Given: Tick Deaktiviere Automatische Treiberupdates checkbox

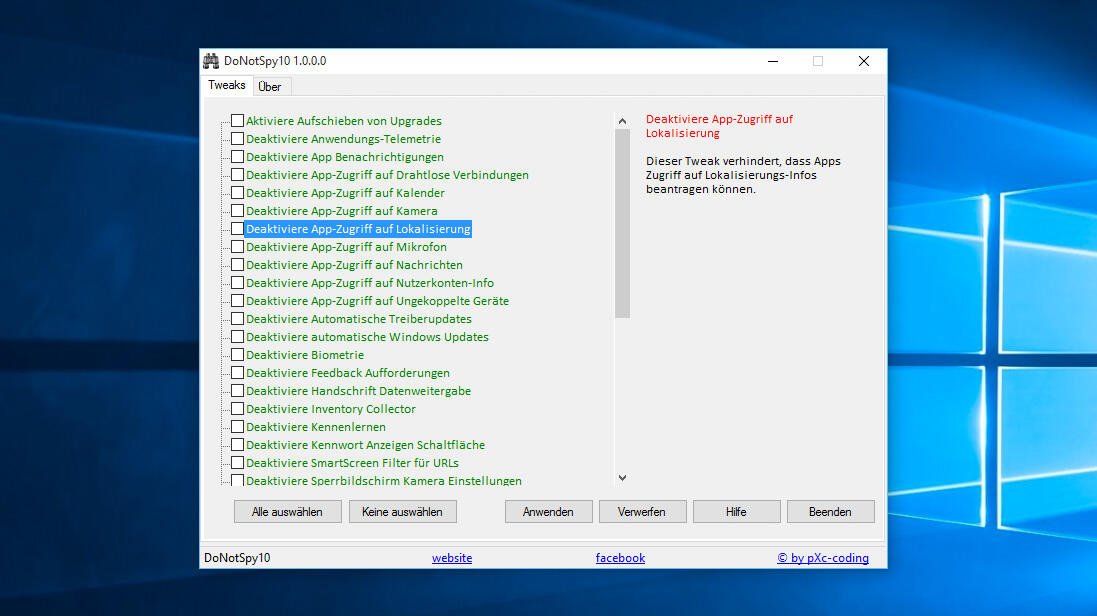Looking at the screenshot, I should pos(238,318).
